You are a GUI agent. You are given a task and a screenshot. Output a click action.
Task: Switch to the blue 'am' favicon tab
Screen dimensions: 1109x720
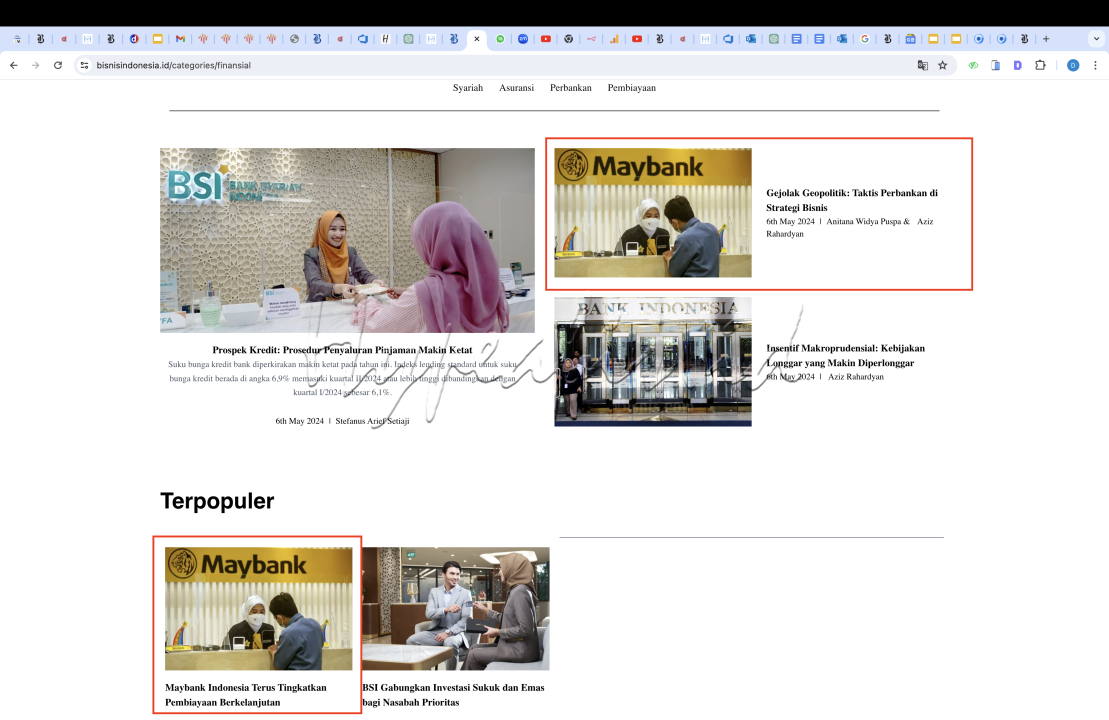click(x=523, y=39)
